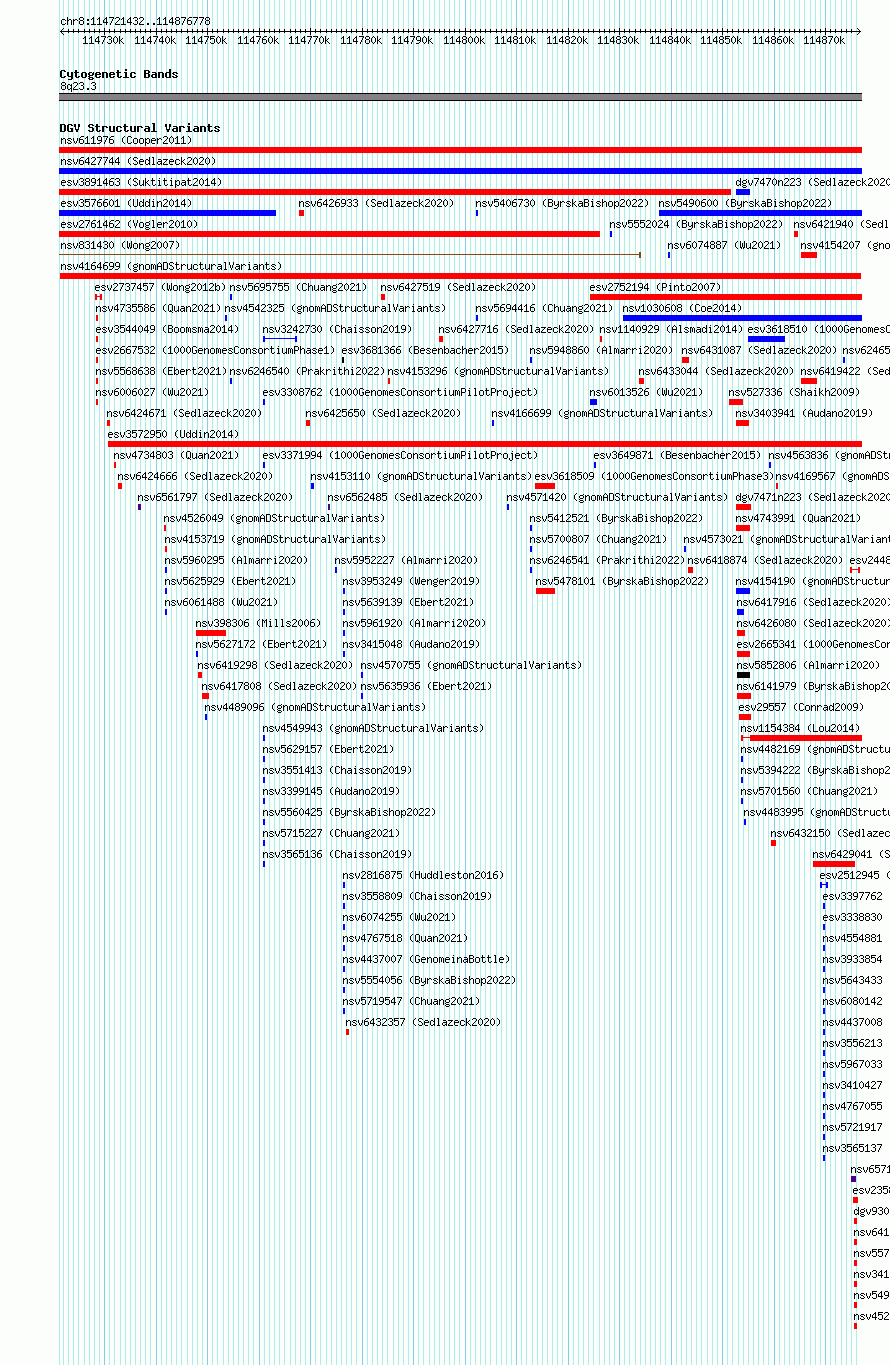Select nsv4164699 (gnomADStructuralVariants) label
The image size is (890, 1365).
point(171,266)
